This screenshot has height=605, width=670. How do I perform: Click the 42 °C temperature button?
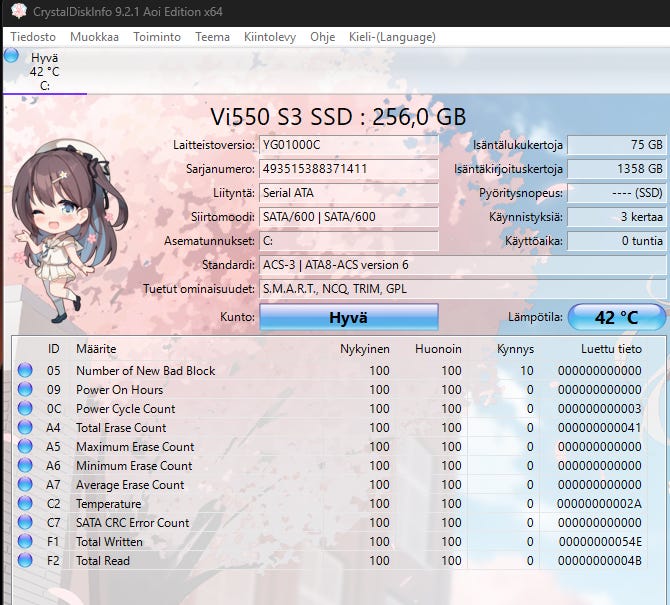click(617, 317)
